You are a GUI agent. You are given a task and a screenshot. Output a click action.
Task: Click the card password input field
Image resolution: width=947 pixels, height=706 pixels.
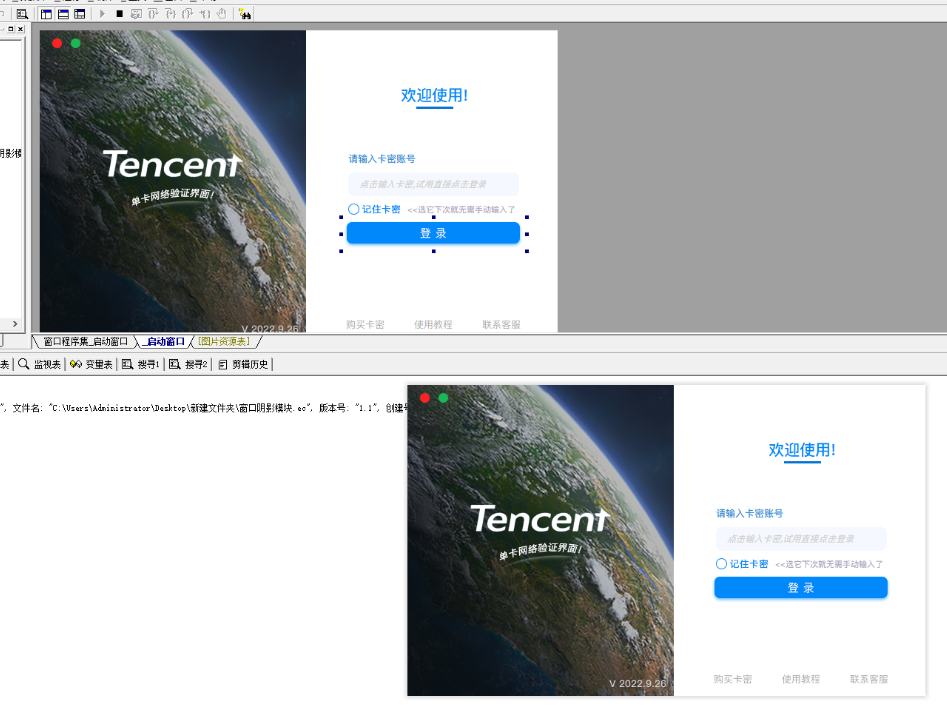[x=433, y=184]
